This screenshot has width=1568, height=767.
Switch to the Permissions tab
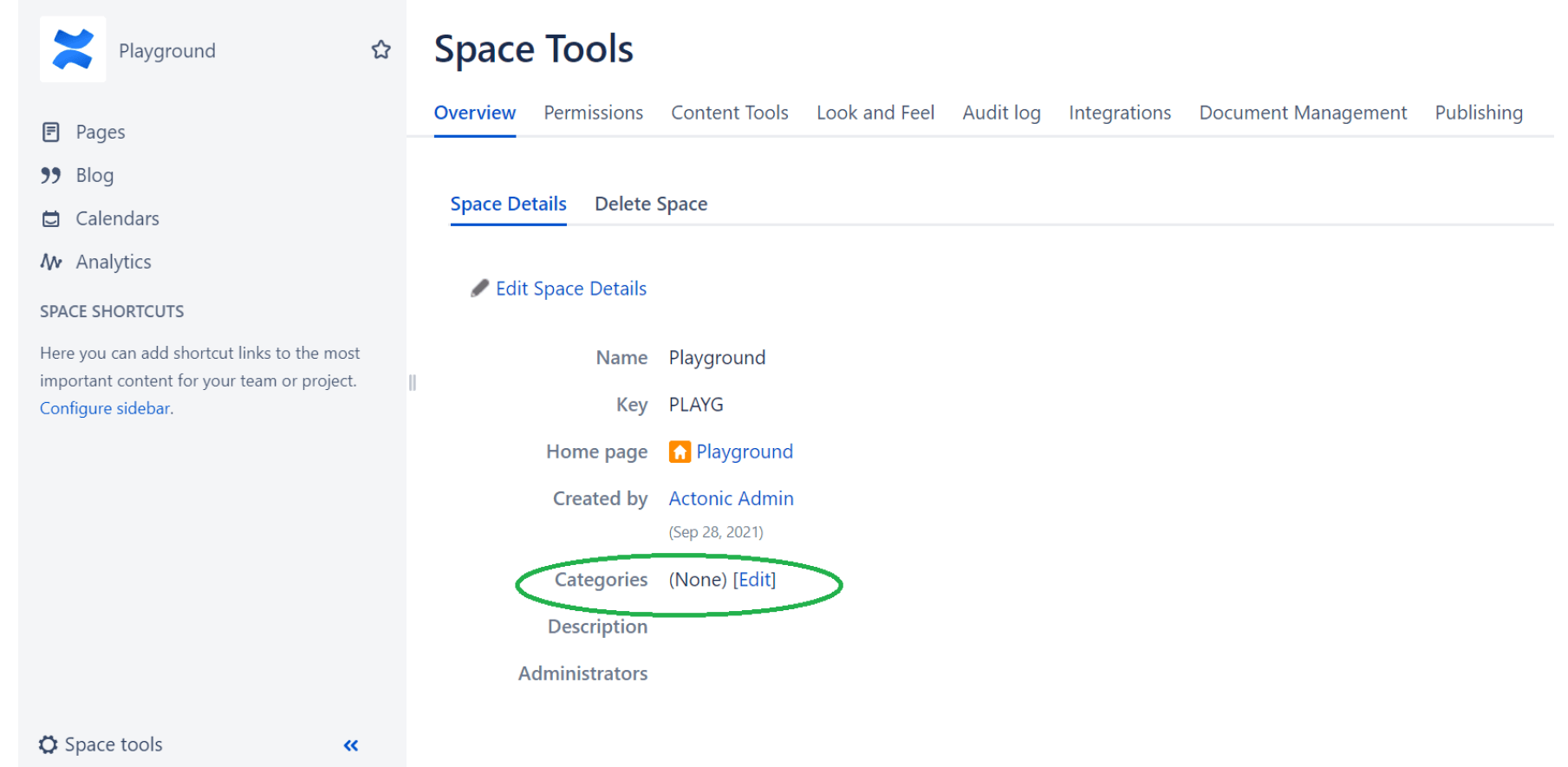tap(593, 113)
